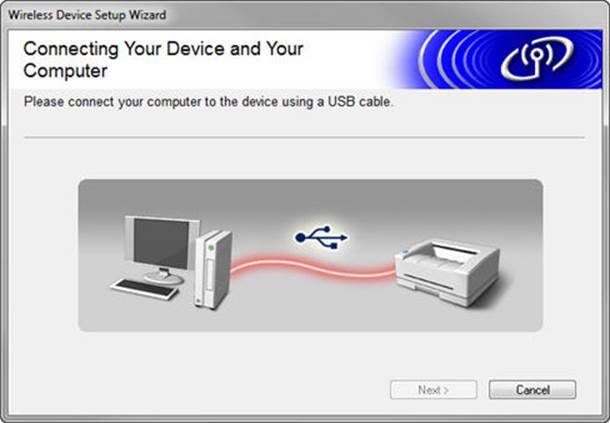
Task: Click the horizontal separator line below instructions
Action: pos(304,137)
